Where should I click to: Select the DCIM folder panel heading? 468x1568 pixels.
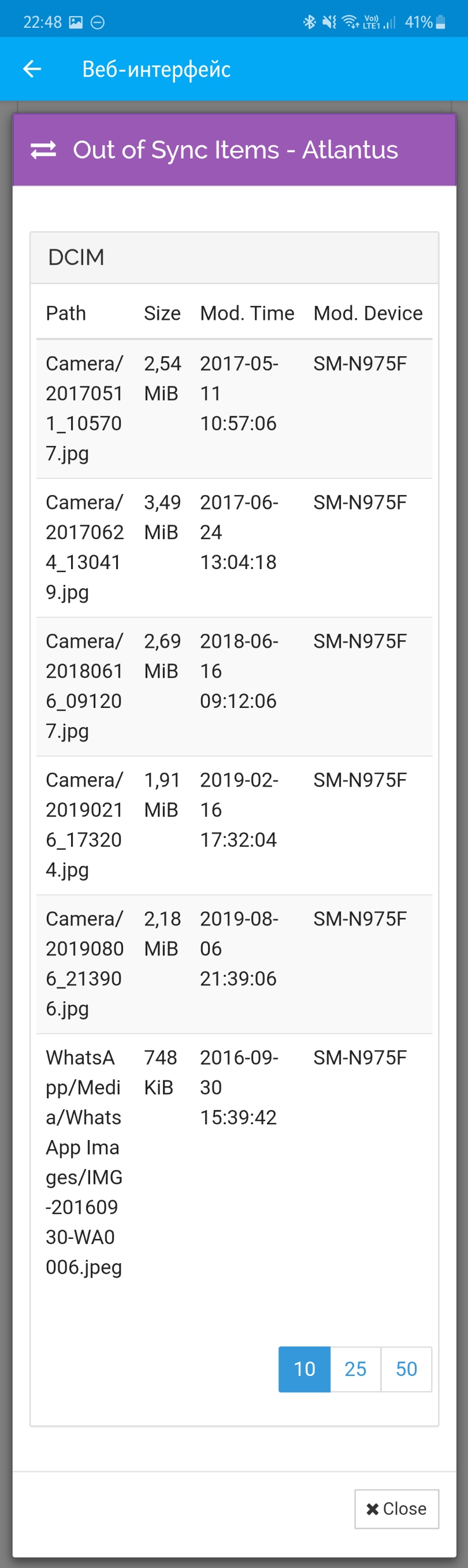click(235, 257)
